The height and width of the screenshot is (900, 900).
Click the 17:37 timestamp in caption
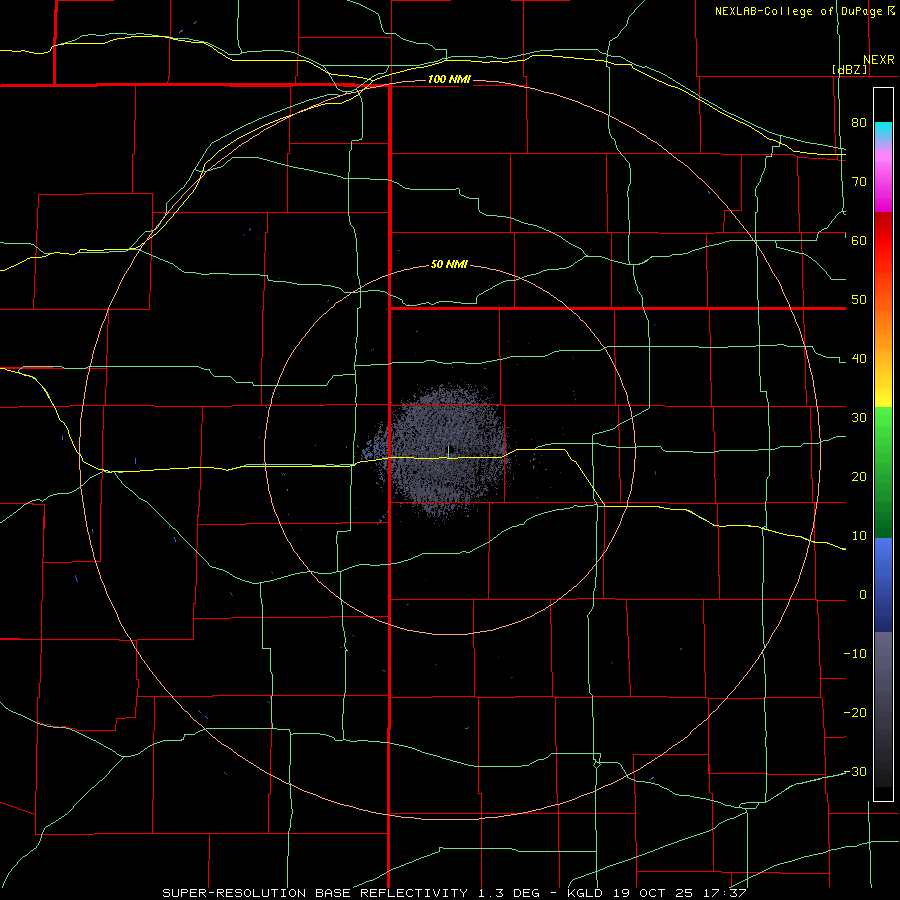(727, 893)
